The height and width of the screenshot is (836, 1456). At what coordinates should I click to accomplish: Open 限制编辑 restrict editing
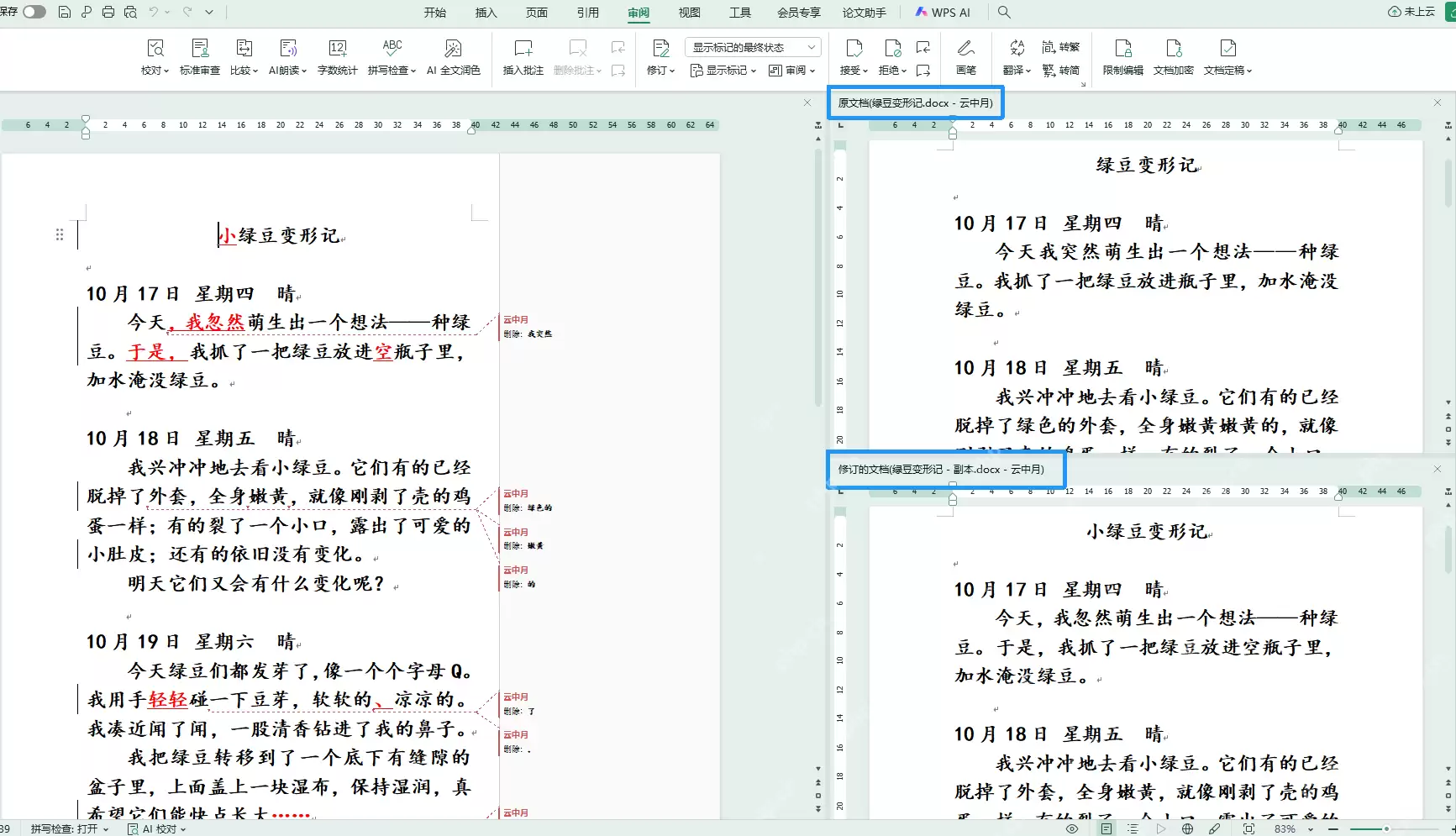click(1122, 57)
